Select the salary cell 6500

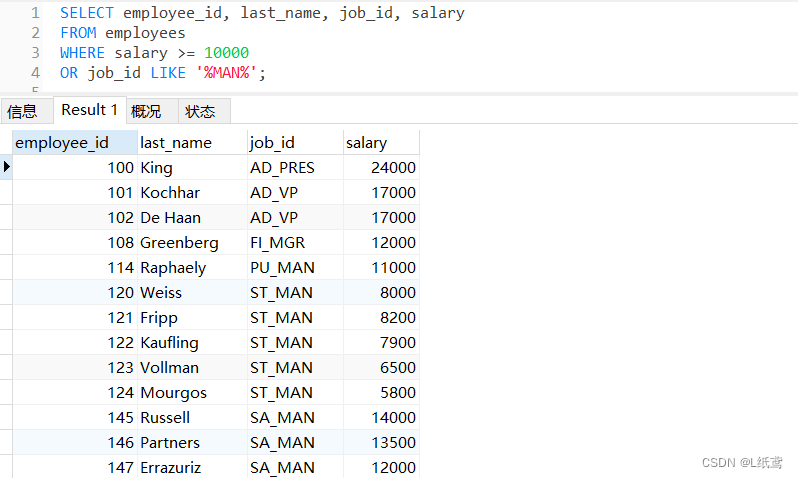(x=381, y=367)
